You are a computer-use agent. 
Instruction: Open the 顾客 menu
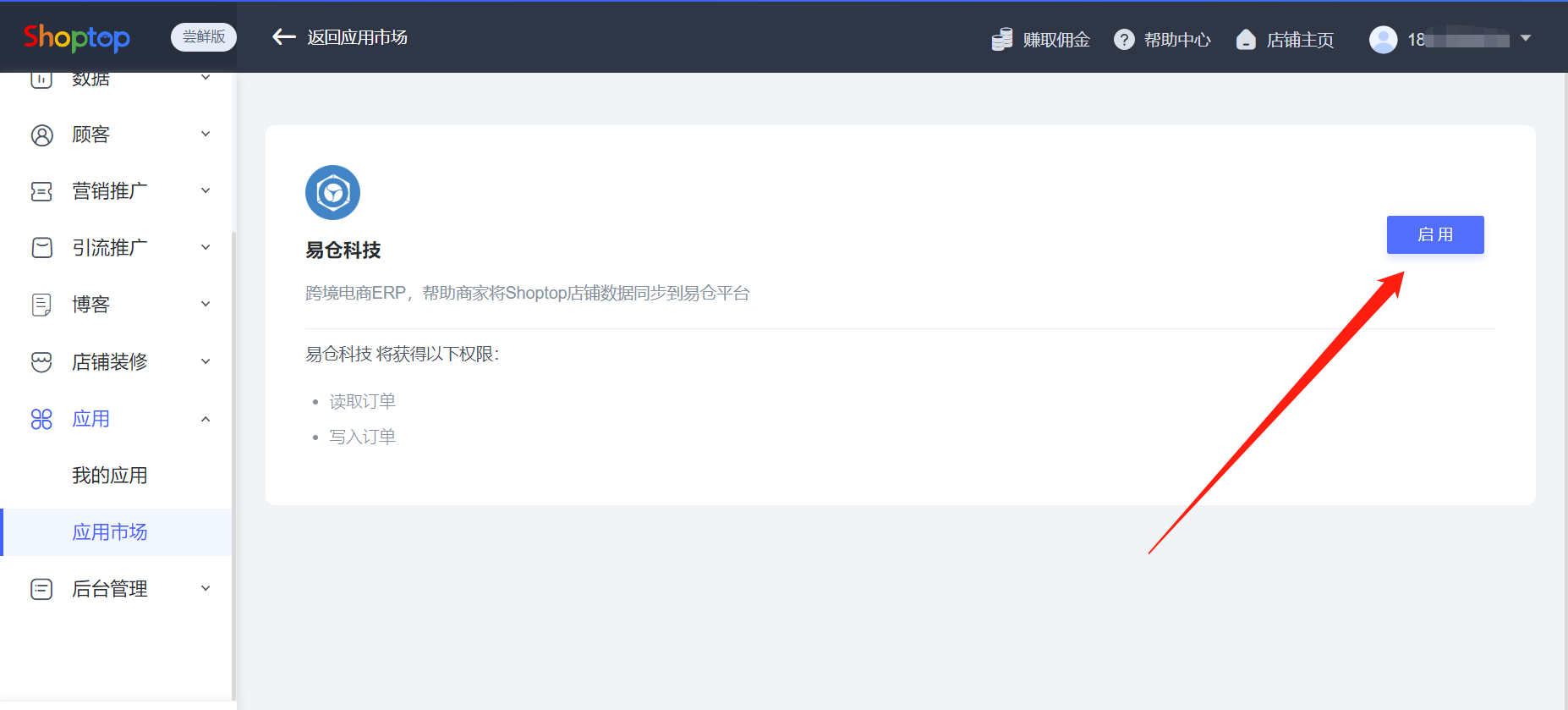(90, 135)
